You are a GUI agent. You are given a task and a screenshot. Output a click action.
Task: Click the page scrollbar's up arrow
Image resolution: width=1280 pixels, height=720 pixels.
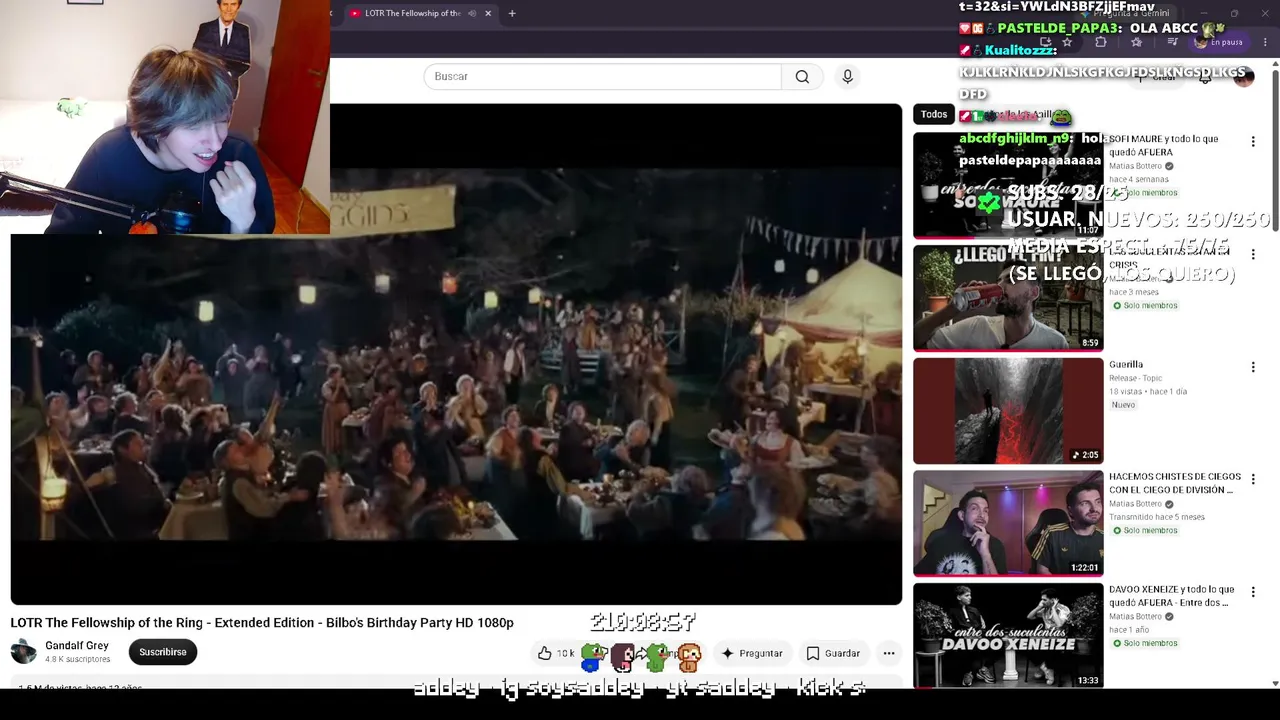tap(1275, 65)
